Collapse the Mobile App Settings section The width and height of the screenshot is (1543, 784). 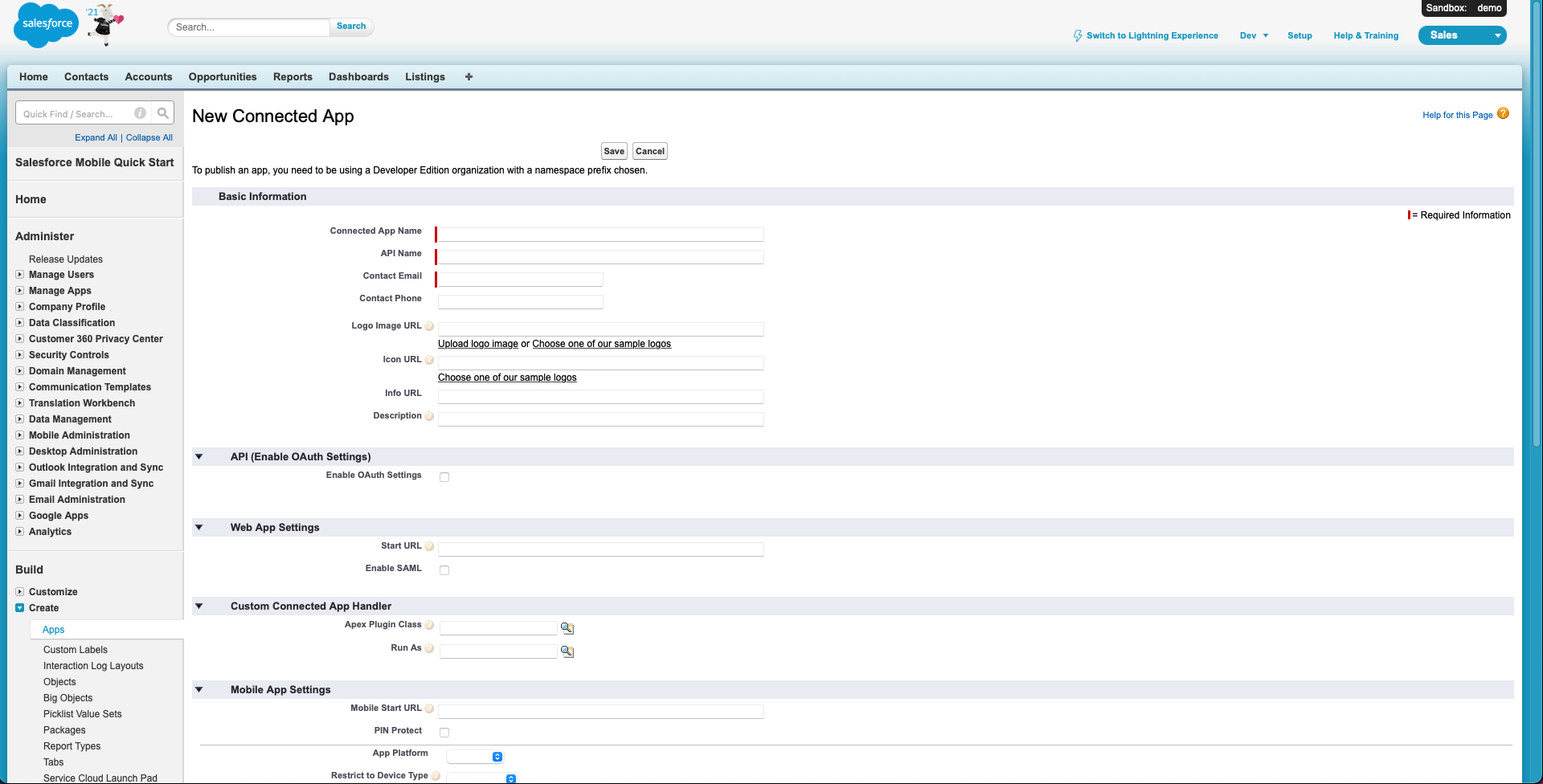[x=199, y=690]
